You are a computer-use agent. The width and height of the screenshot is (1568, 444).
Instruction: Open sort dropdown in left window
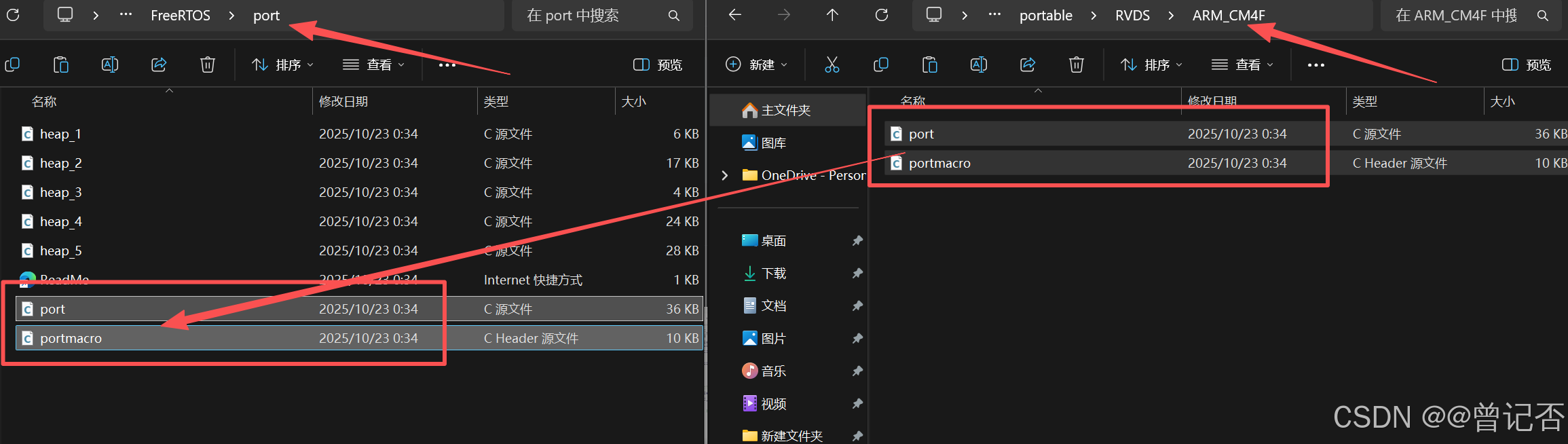click(282, 64)
